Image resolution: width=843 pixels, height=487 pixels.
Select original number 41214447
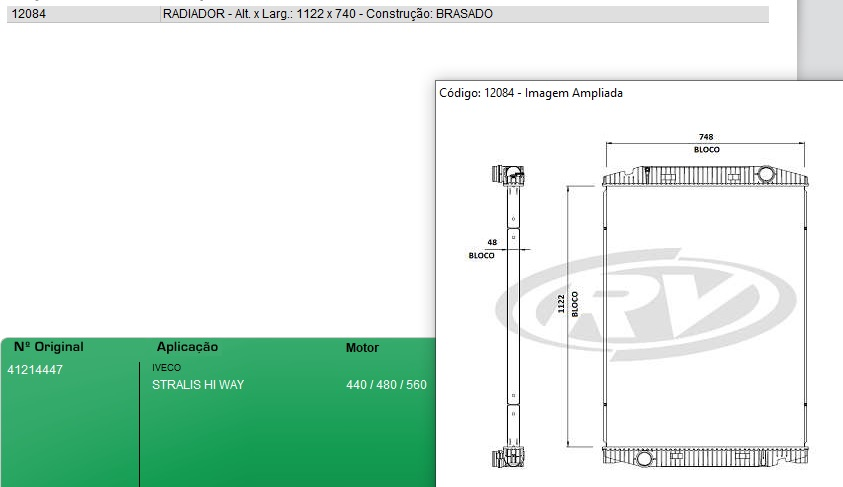coord(35,370)
